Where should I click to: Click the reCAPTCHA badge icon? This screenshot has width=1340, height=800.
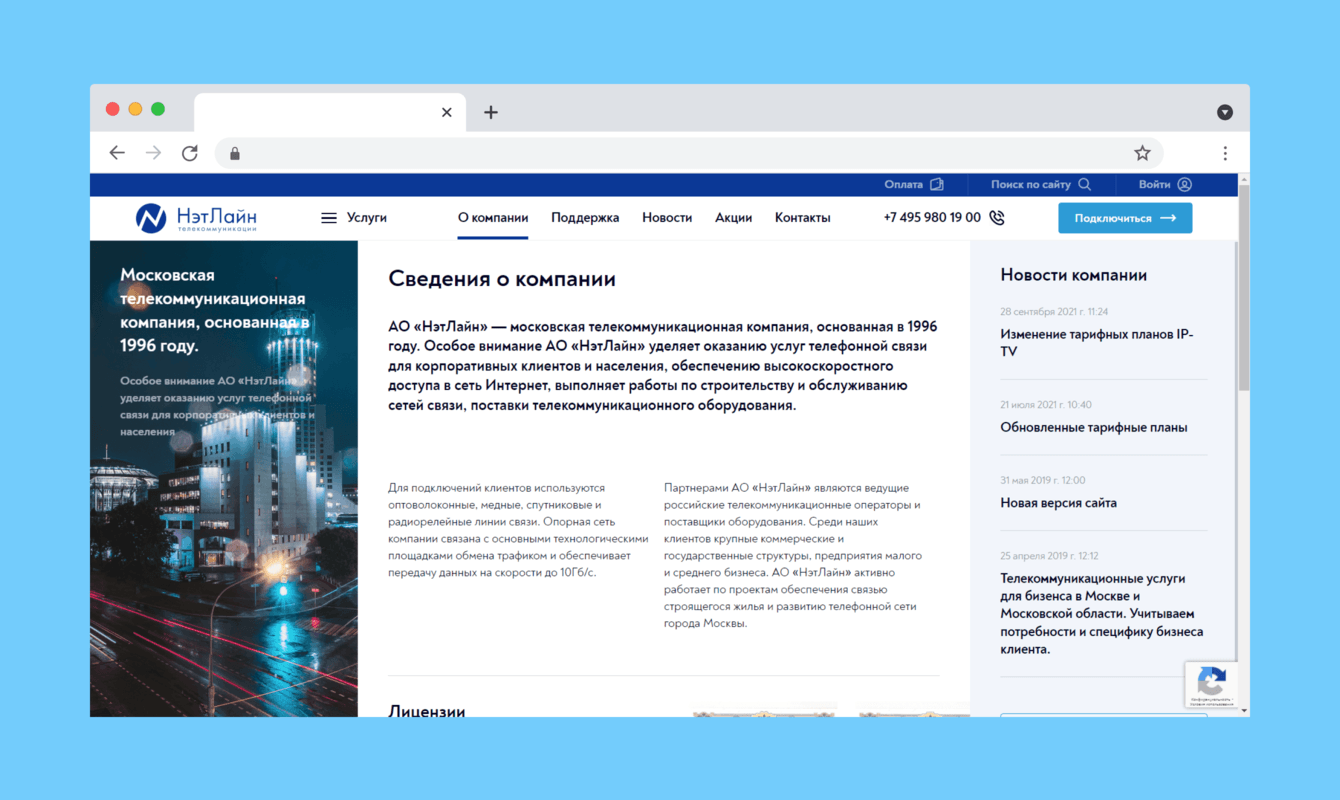coord(1211,685)
